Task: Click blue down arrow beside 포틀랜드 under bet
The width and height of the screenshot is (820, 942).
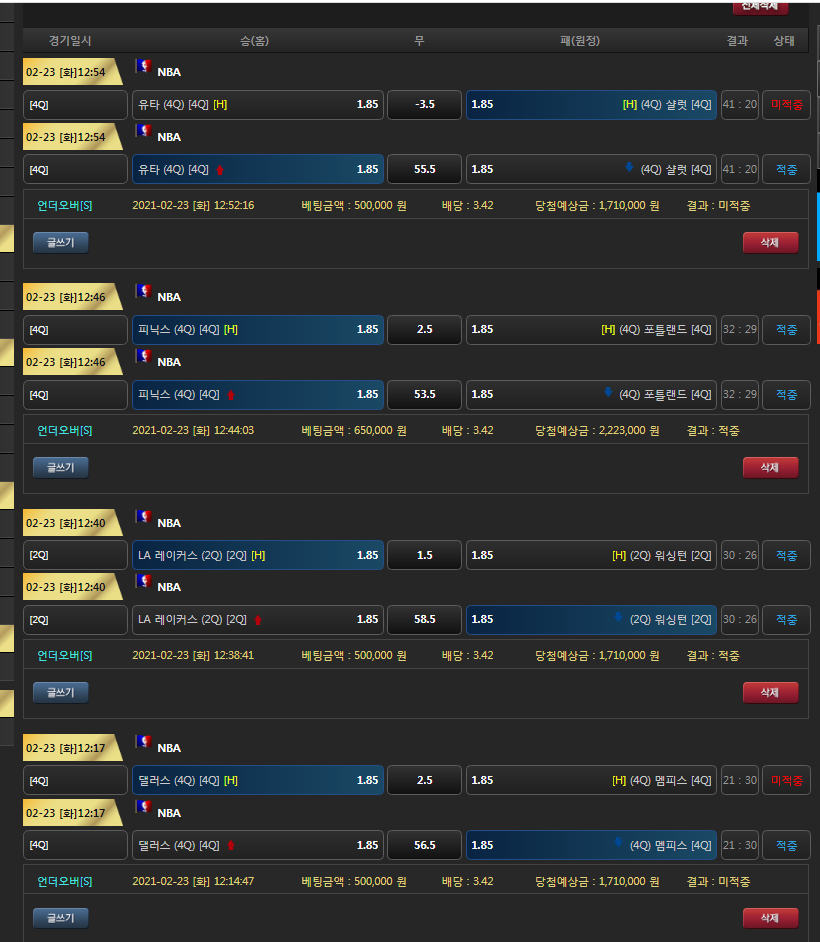Action: (607, 393)
